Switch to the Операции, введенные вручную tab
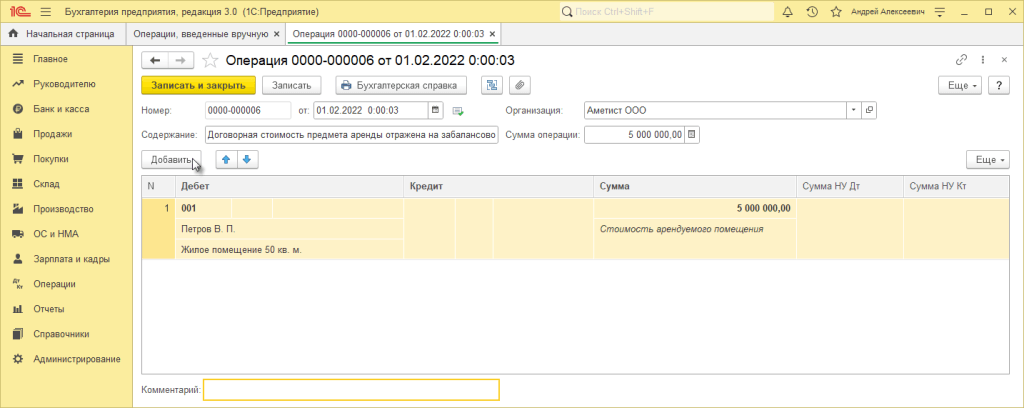This screenshot has width=1024, height=408. point(208,34)
